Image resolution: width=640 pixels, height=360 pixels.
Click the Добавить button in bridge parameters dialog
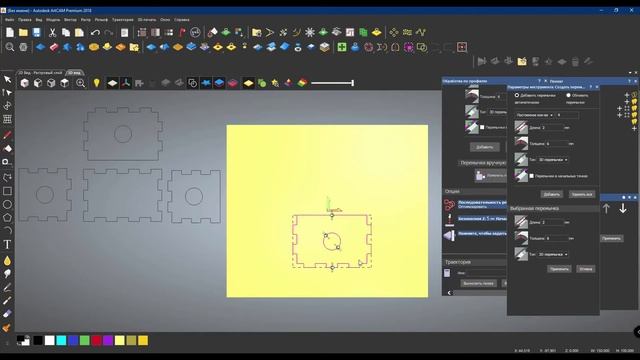click(552, 194)
